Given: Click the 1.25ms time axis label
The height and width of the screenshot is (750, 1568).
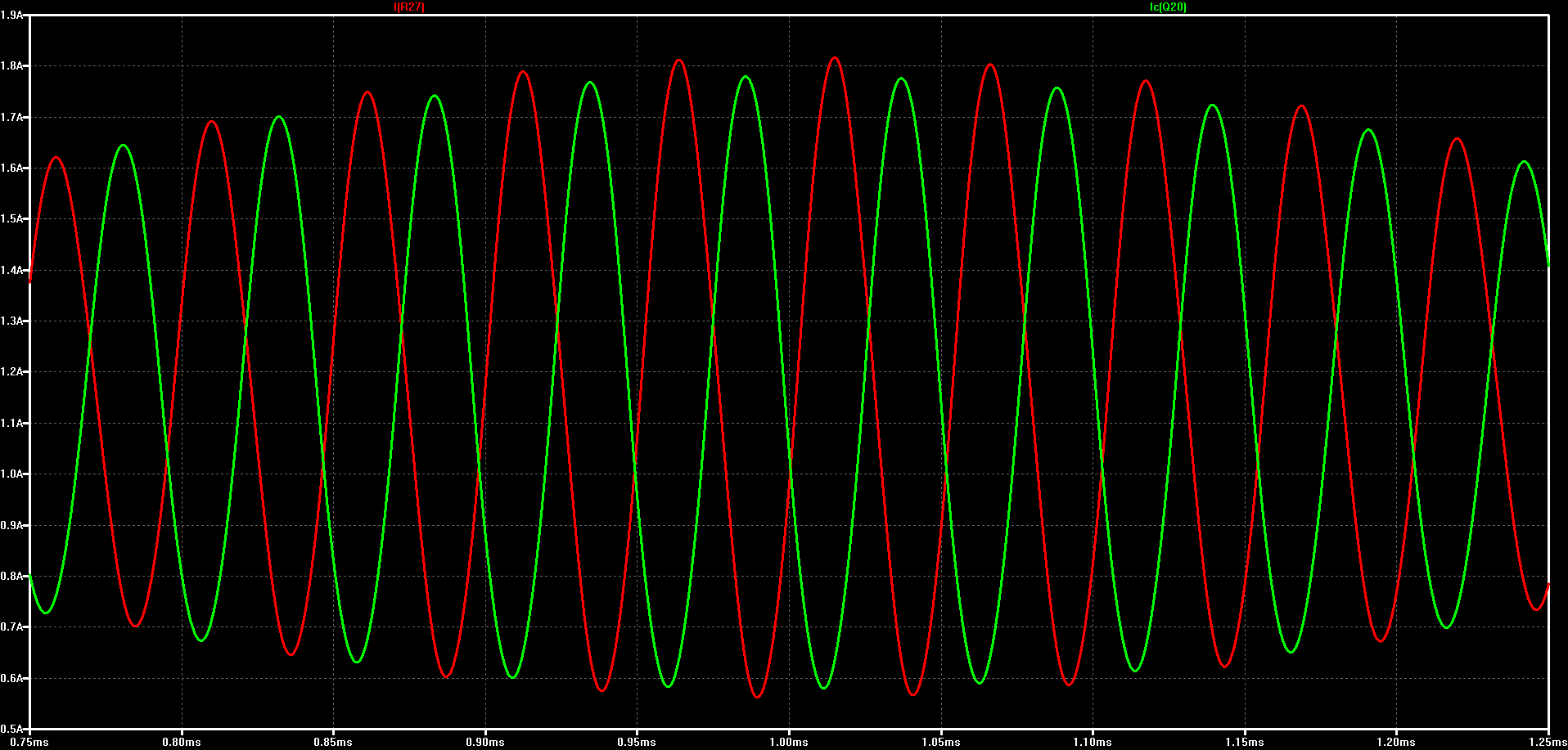Looking at the screenshot, I should [1548, 743].
